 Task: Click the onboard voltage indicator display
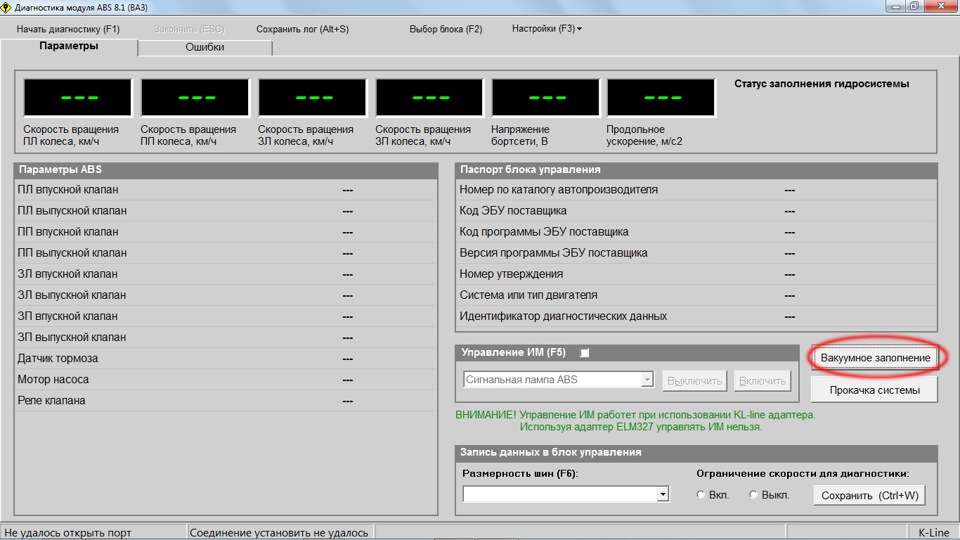[x=546, y=97]
